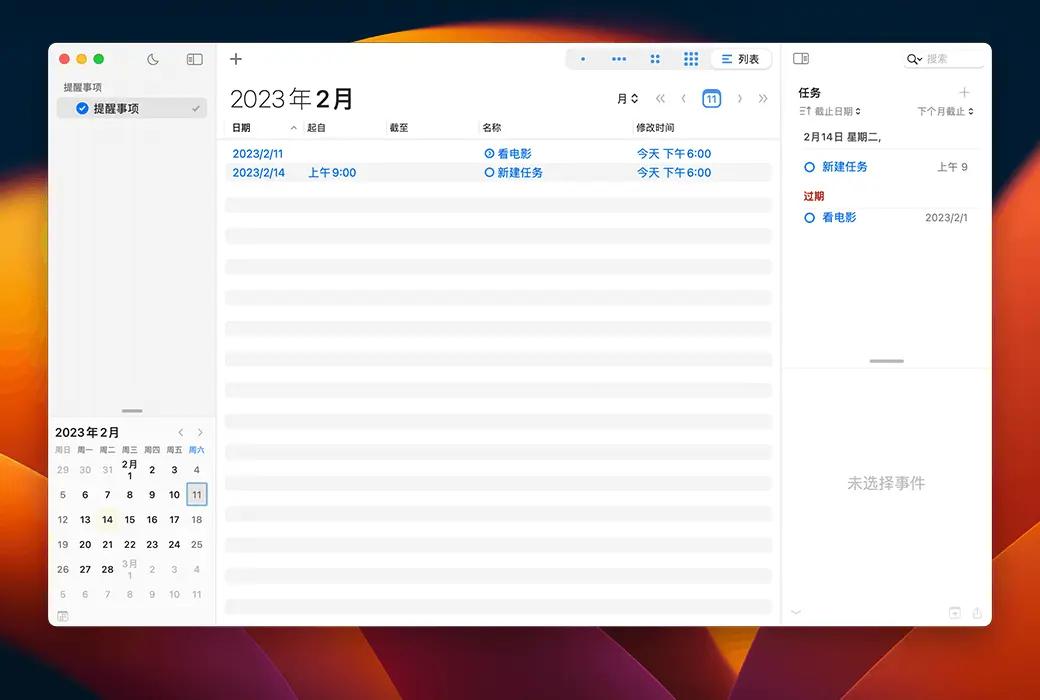Screen dimensions: 1040x700
Task: Open the 新建任务 name in task panel
Action: [x=844, y=167]
